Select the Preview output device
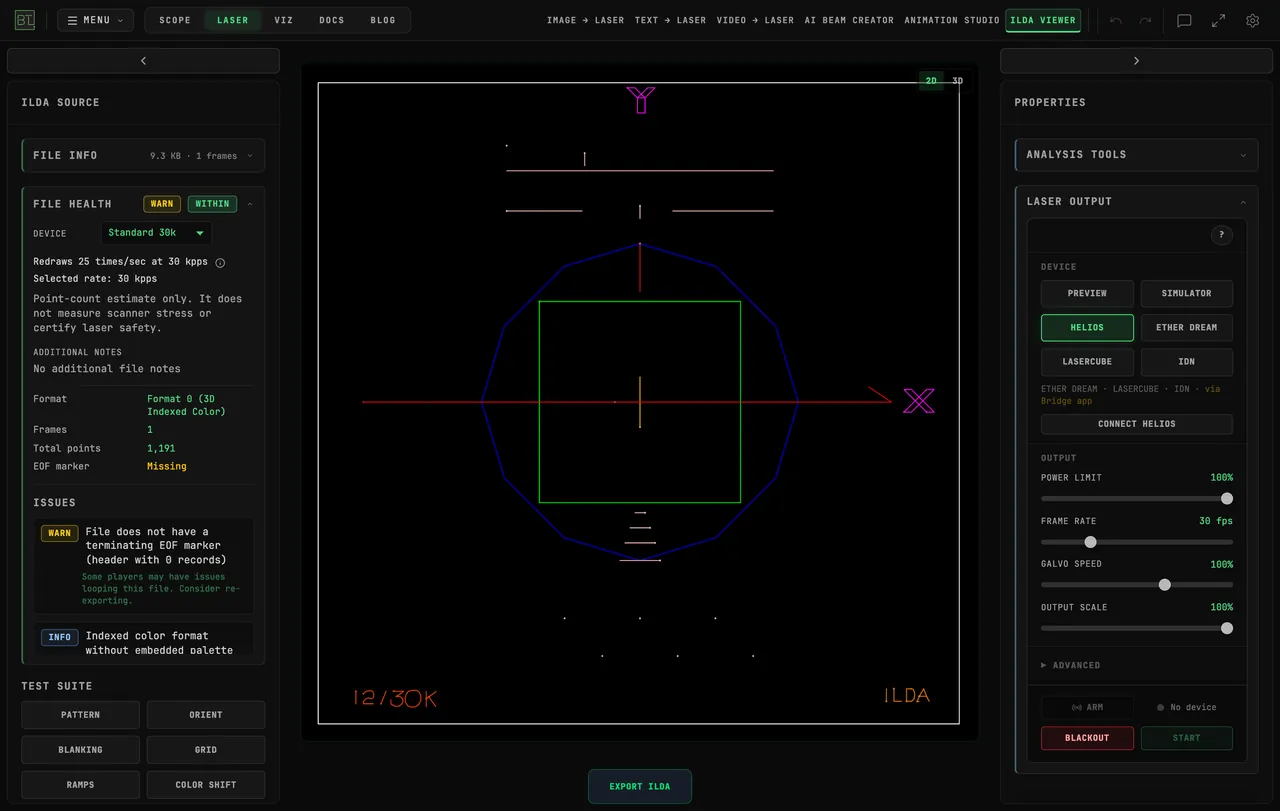1280x811 pixels. tap(1087, 293)
